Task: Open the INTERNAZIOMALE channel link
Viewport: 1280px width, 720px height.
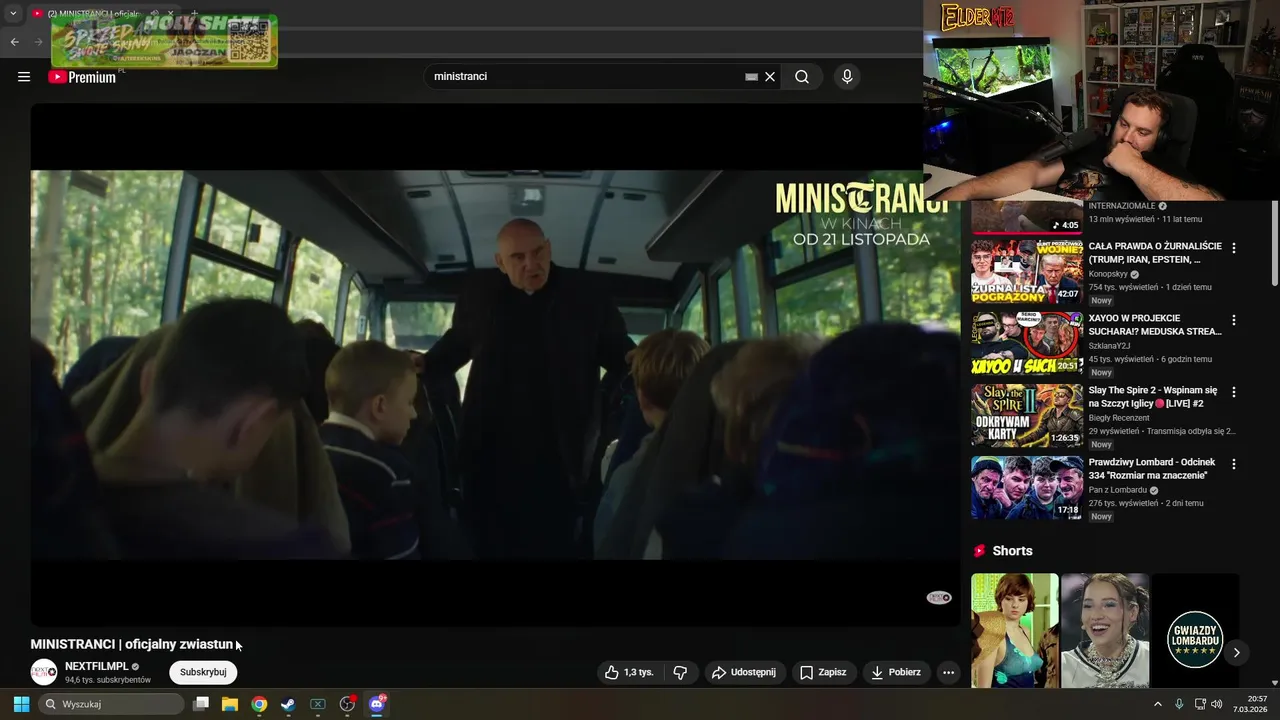Action: tap(1122, 206)
